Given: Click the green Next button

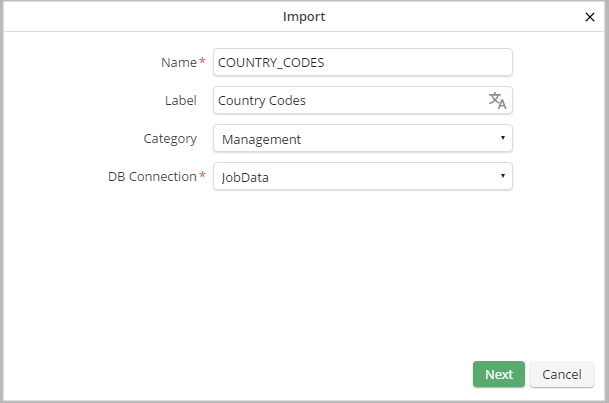Looking at the screenshot, I should click(499, 374).
